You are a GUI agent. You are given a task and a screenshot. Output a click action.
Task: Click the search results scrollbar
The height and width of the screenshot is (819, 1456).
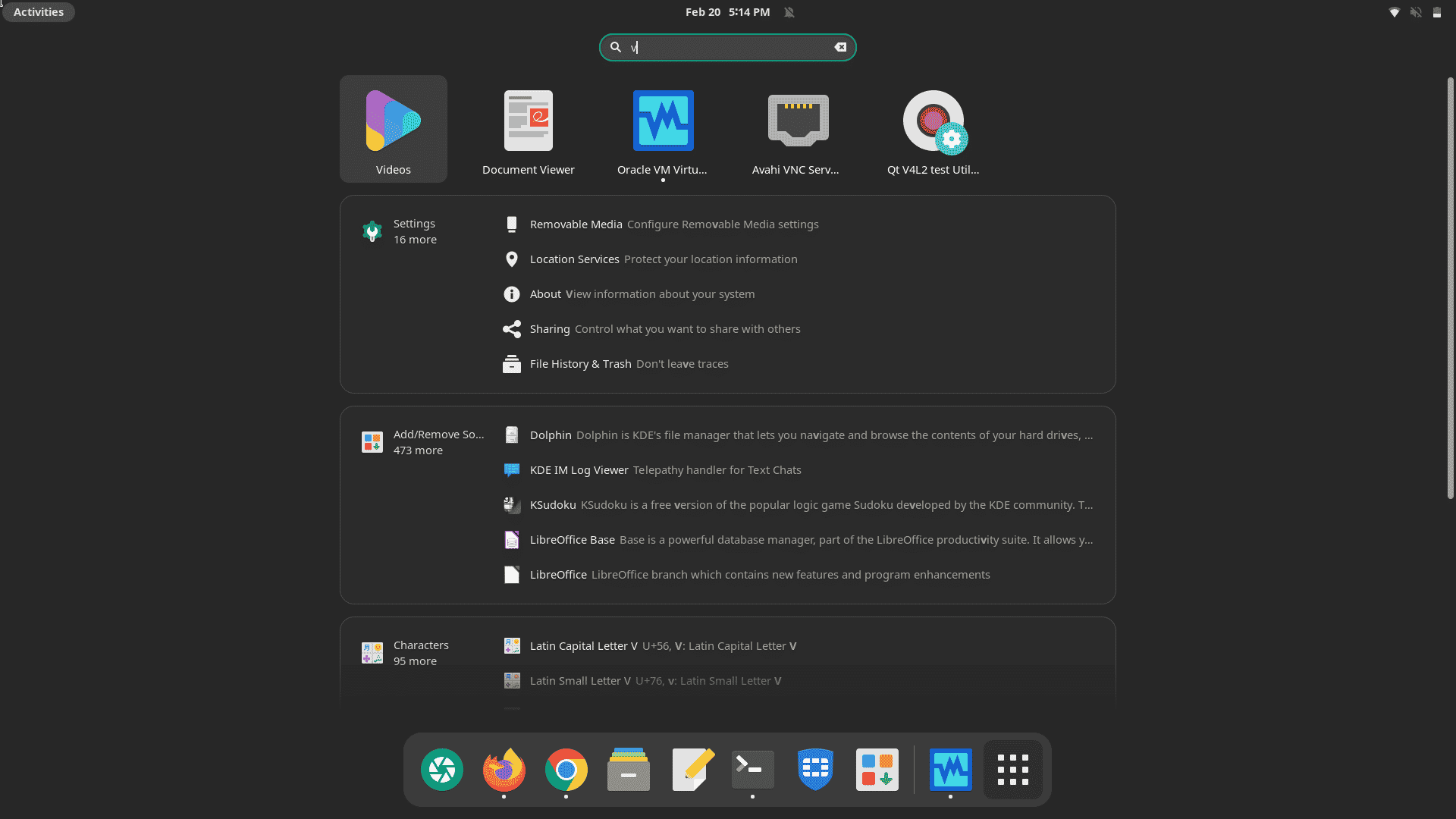click(1450, 288)
